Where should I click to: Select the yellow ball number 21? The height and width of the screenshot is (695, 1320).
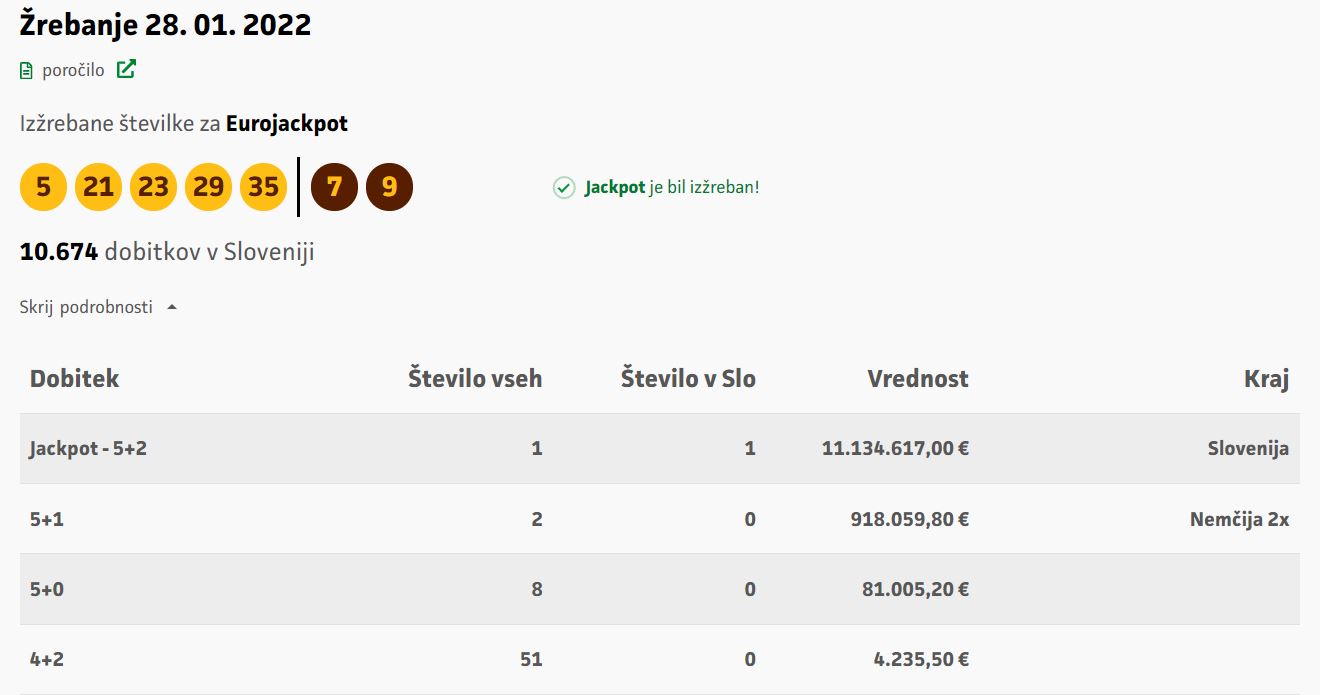[x=98, y=187]
